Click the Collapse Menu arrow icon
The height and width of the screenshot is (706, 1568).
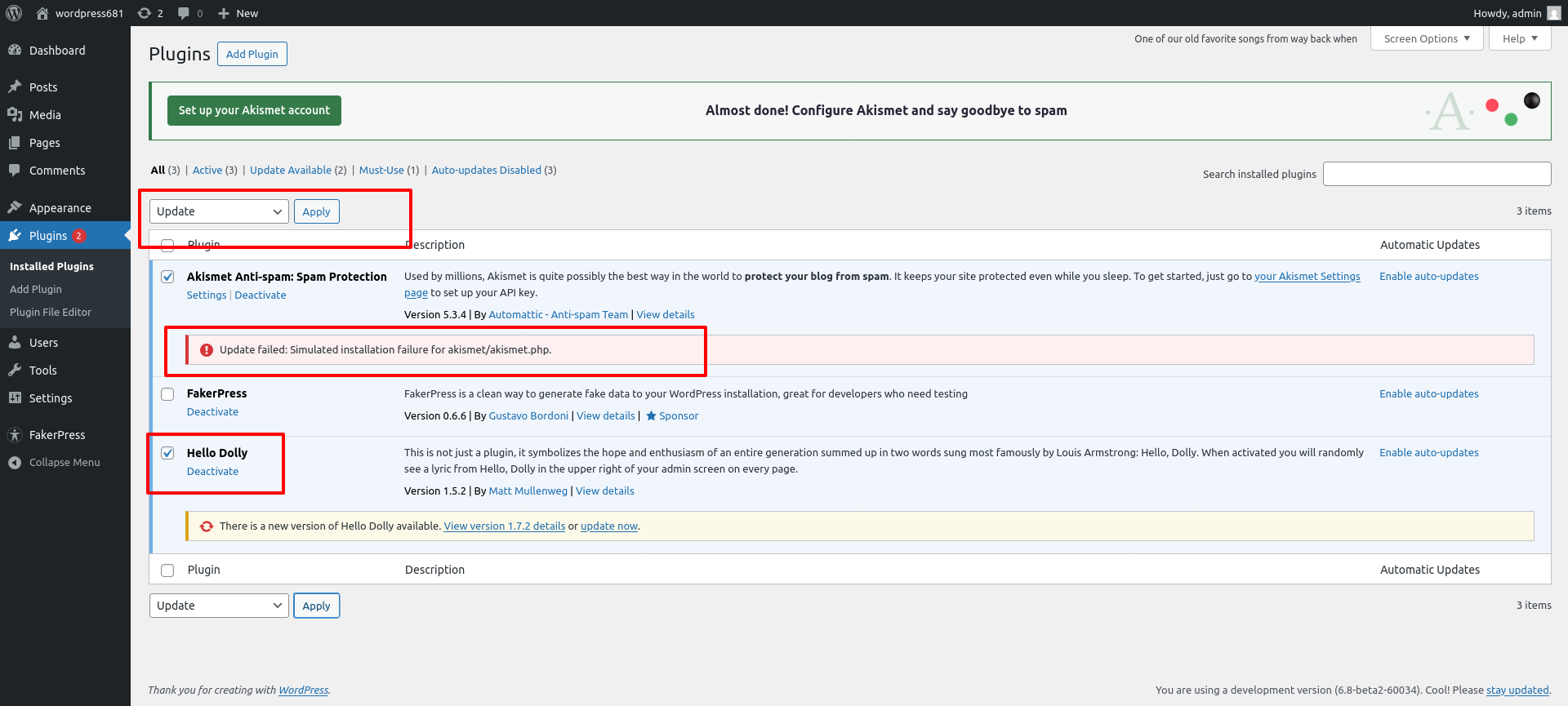[15, 463]
